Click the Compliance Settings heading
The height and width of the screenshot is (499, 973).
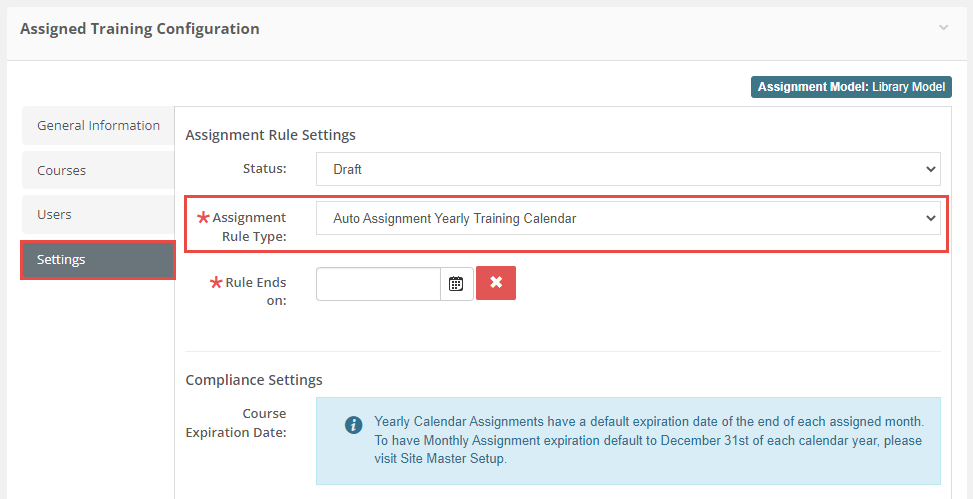click(x=254, y=380)
